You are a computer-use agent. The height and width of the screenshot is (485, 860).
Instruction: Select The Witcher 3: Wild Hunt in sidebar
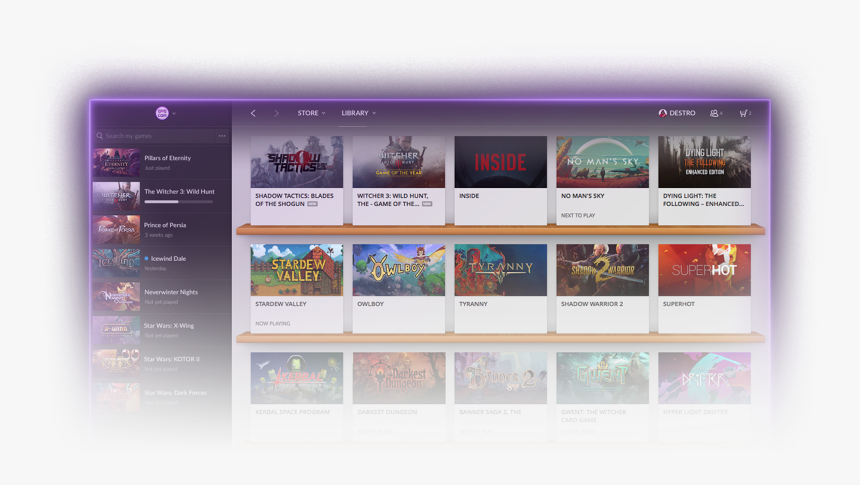tap(162, 196)
